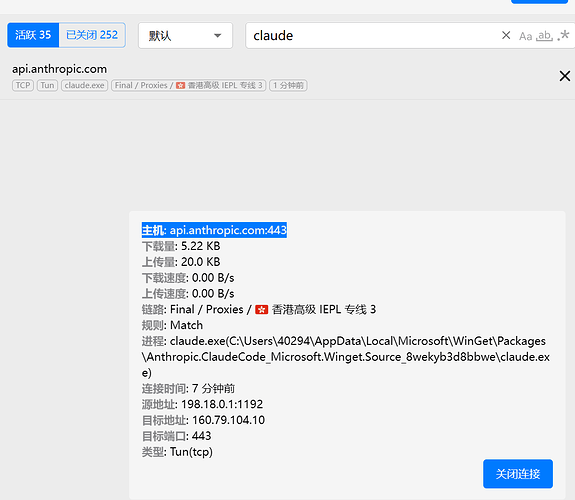Toggle the Aa match case option
The height and width of the screenshot is (500, 575).
pos(525,36)
